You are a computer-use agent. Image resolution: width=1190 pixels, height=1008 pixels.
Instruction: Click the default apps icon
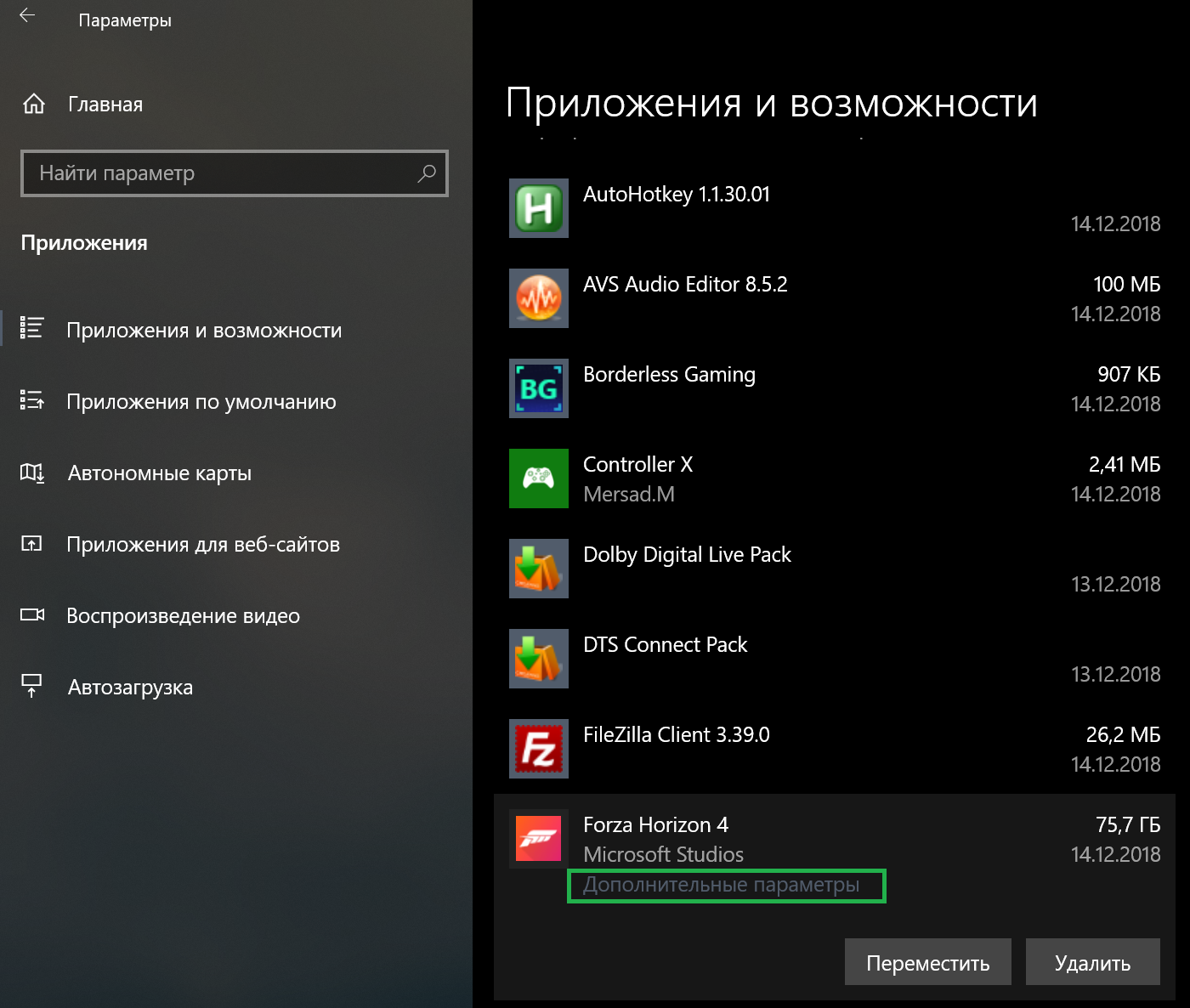(x=32, y=399)
